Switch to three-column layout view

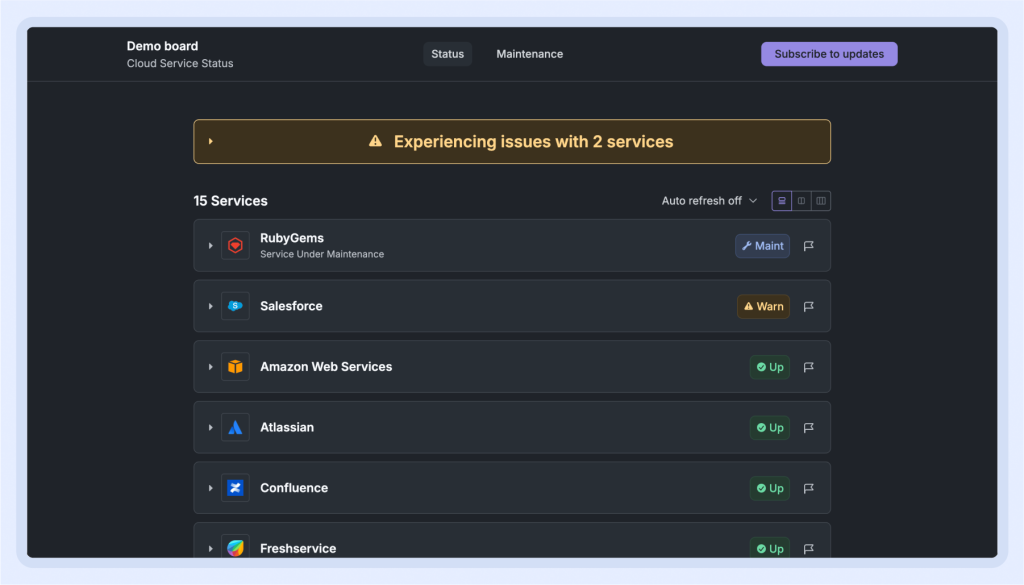[x=821, y=201]
